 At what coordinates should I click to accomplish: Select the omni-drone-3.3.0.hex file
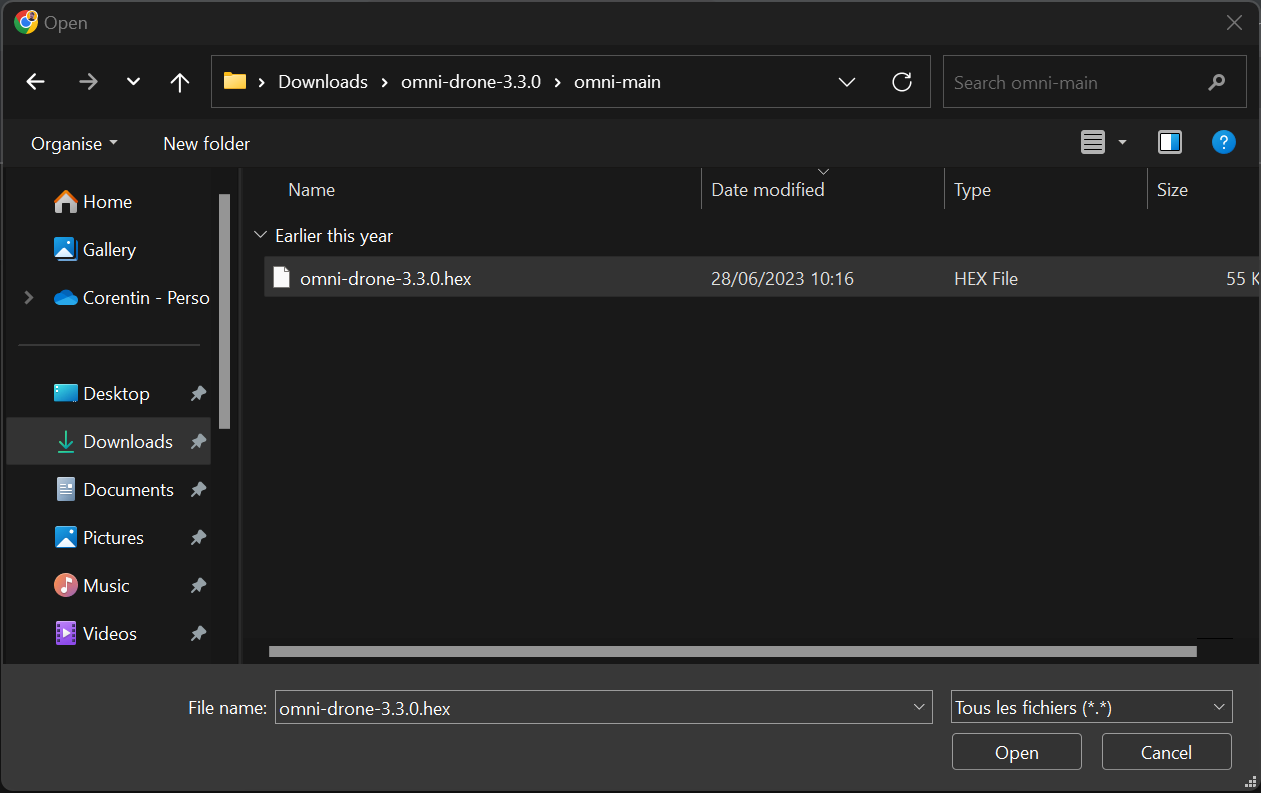pos(386,279)
